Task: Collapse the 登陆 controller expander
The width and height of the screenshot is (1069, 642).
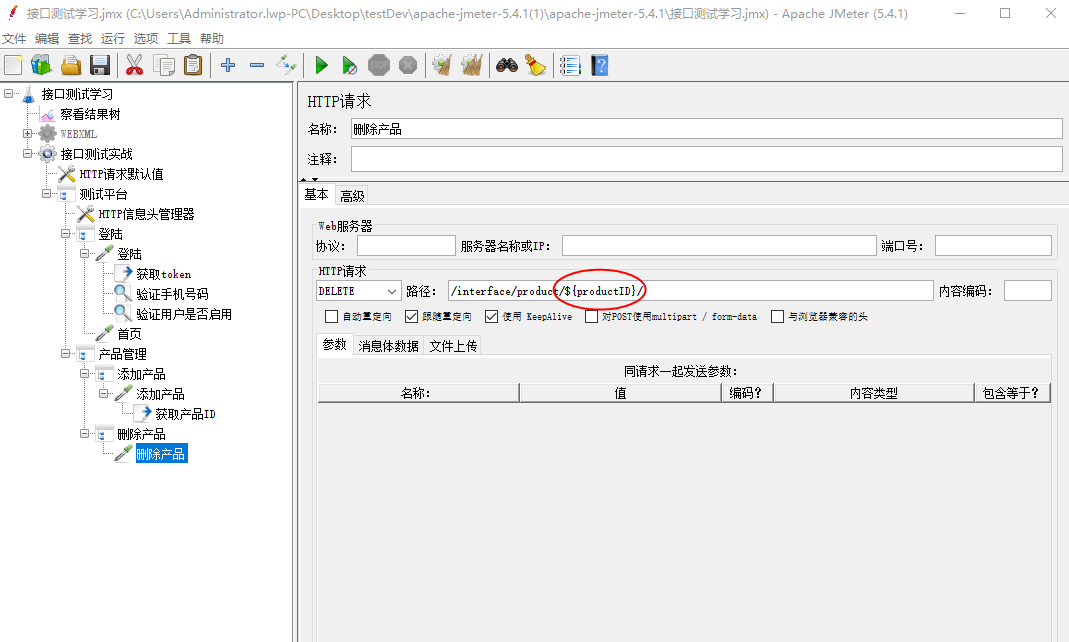Action: [66, 234]
